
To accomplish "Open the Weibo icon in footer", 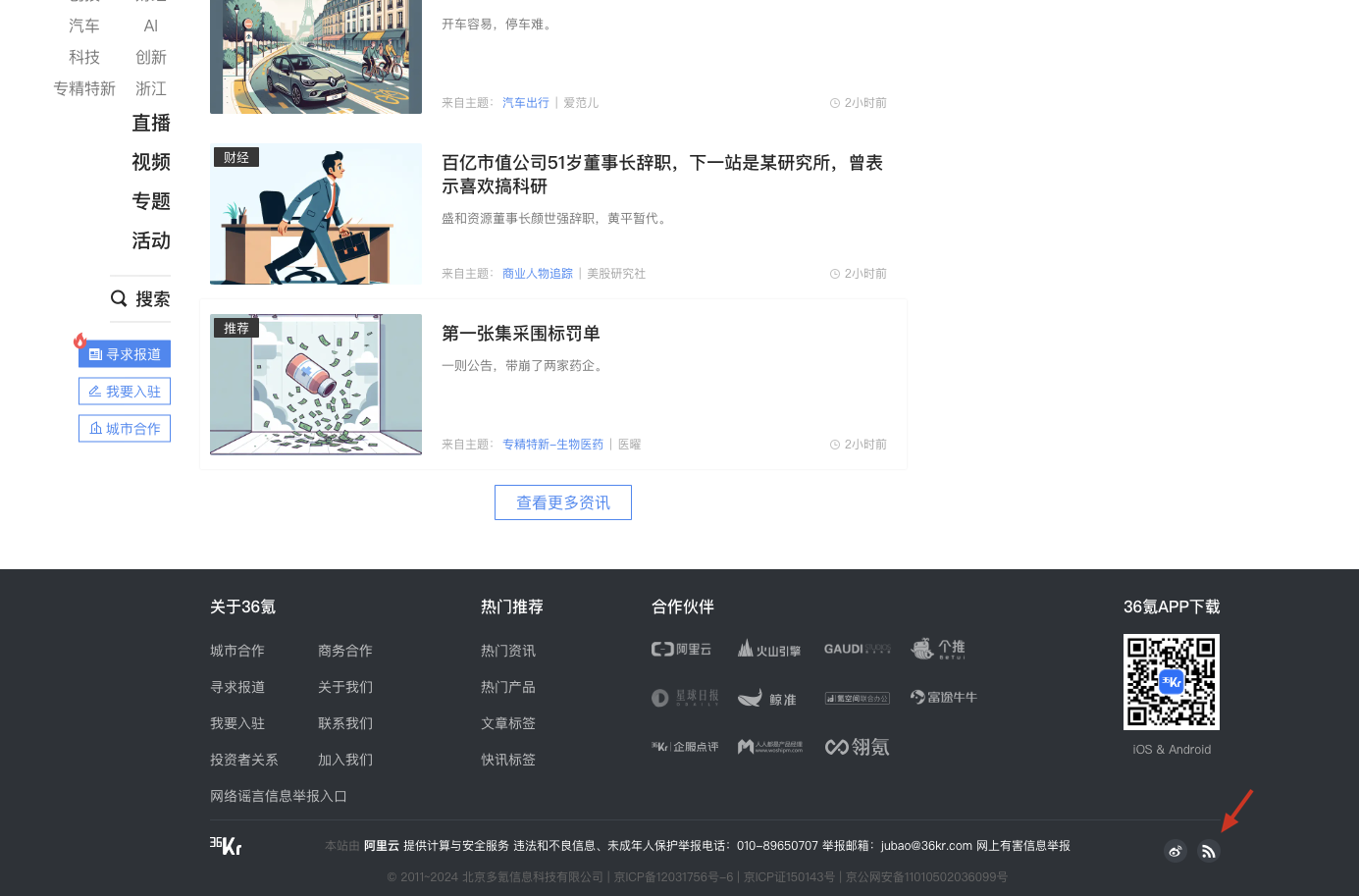I will click(x=1176, y=851).
